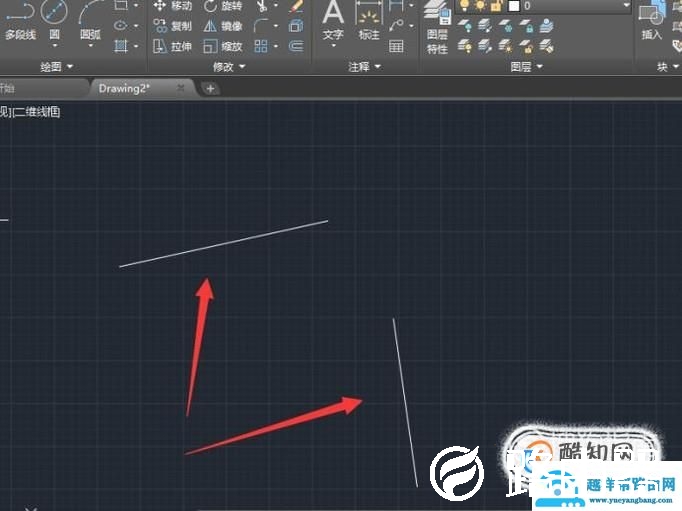
Task: Select the 多段线 (Polyline) tool
Action: (19, 20)
